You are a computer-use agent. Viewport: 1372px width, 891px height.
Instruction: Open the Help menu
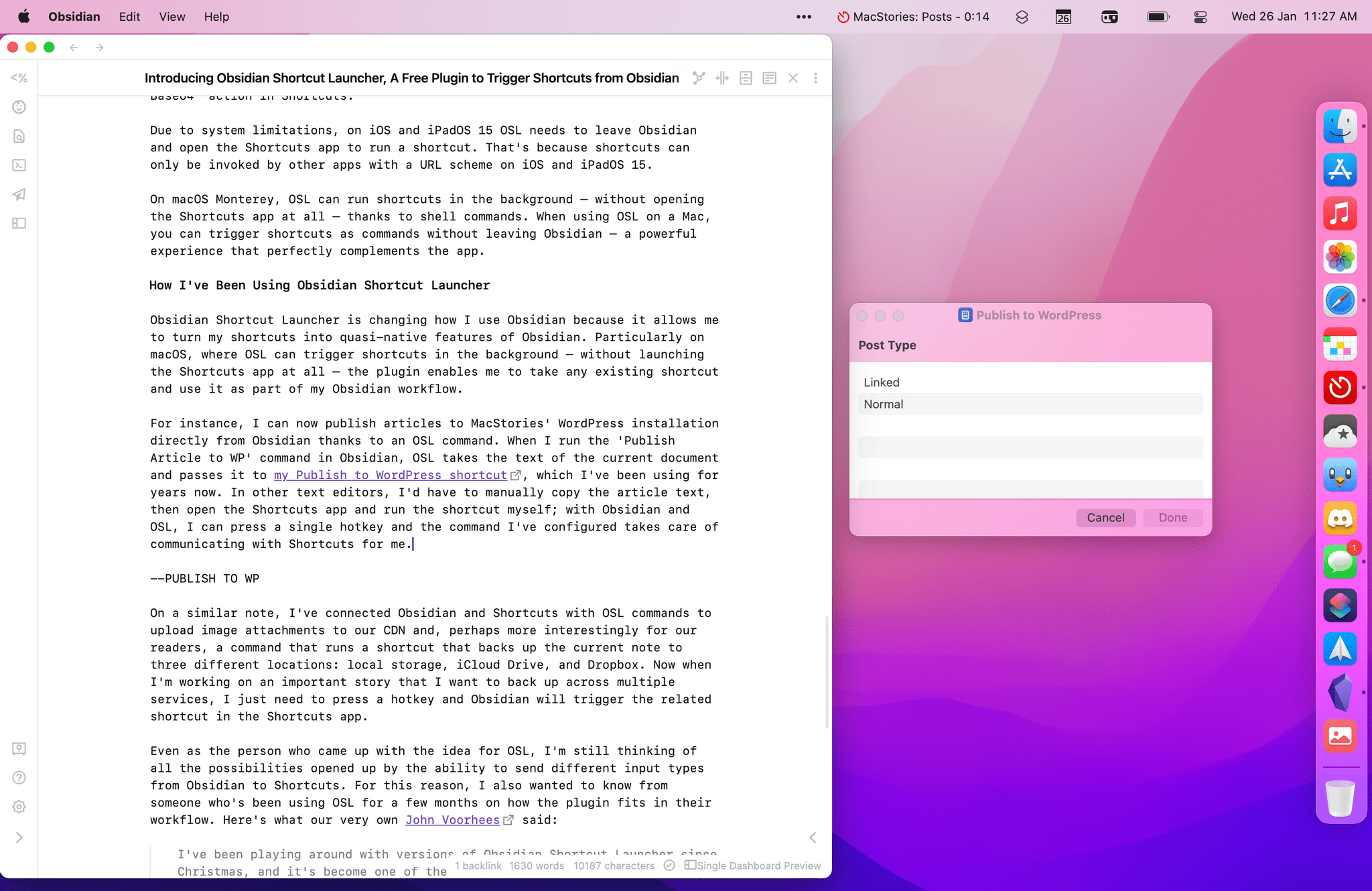(x=216, y=17)
